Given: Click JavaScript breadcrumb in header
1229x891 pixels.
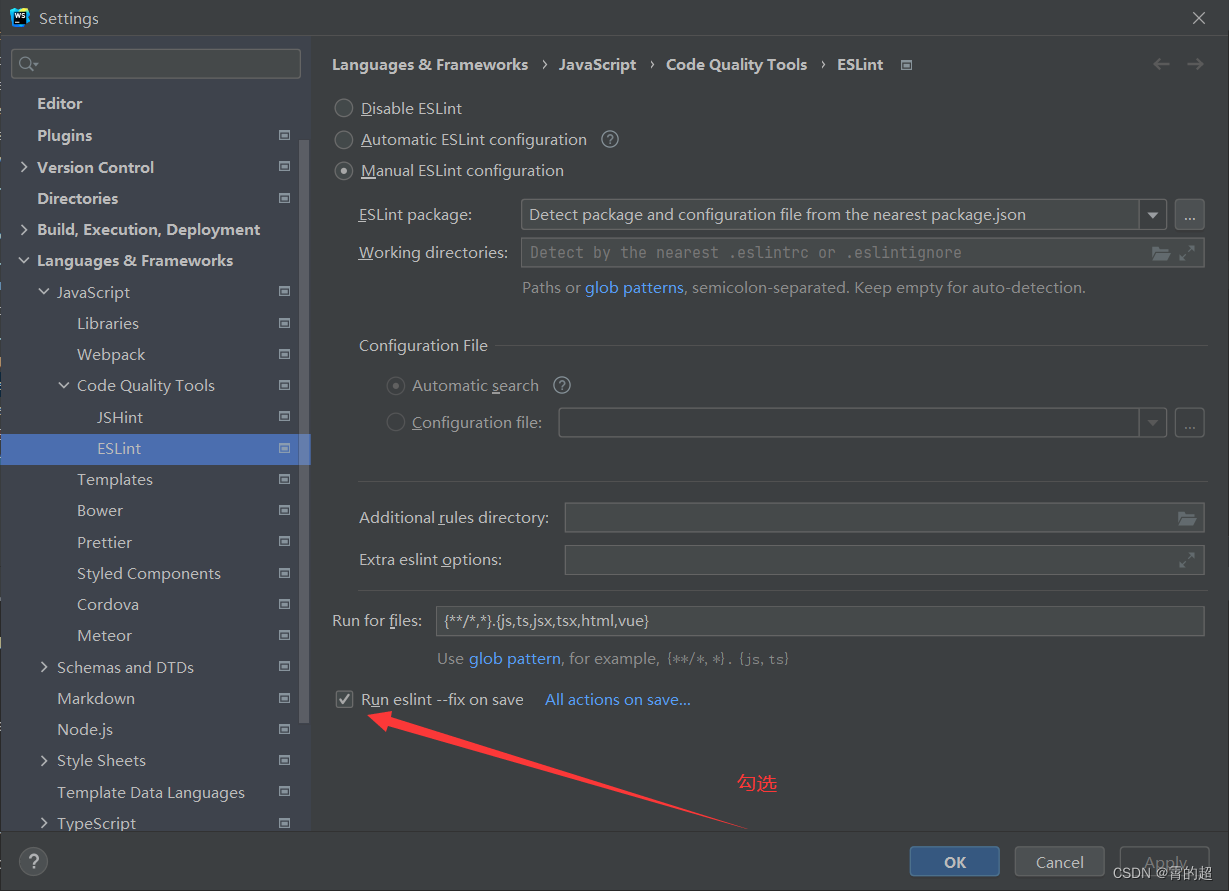Looking at the screenshot, I should click(x=597, y=64).
